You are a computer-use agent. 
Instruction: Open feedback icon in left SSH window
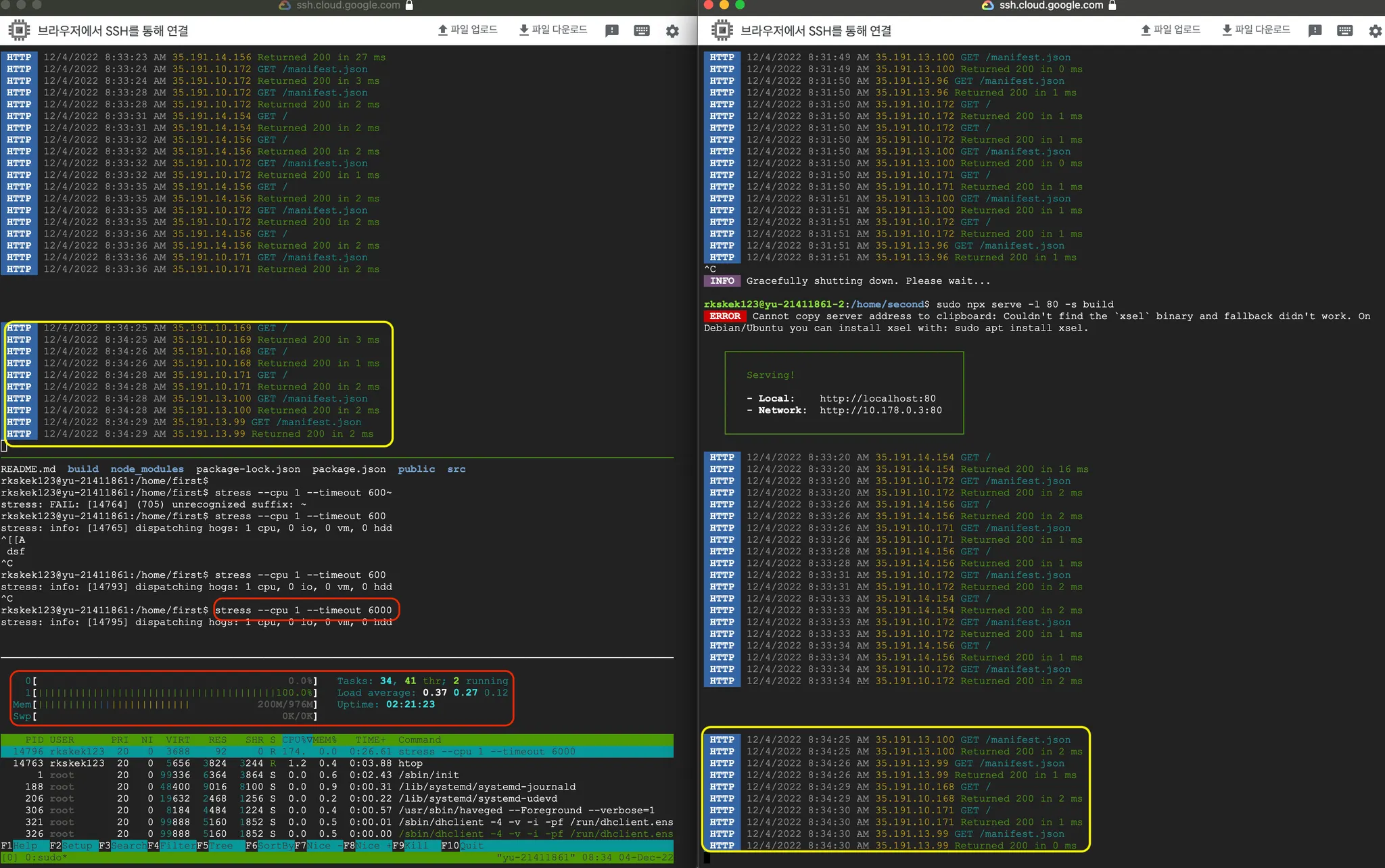pos(612,30)
